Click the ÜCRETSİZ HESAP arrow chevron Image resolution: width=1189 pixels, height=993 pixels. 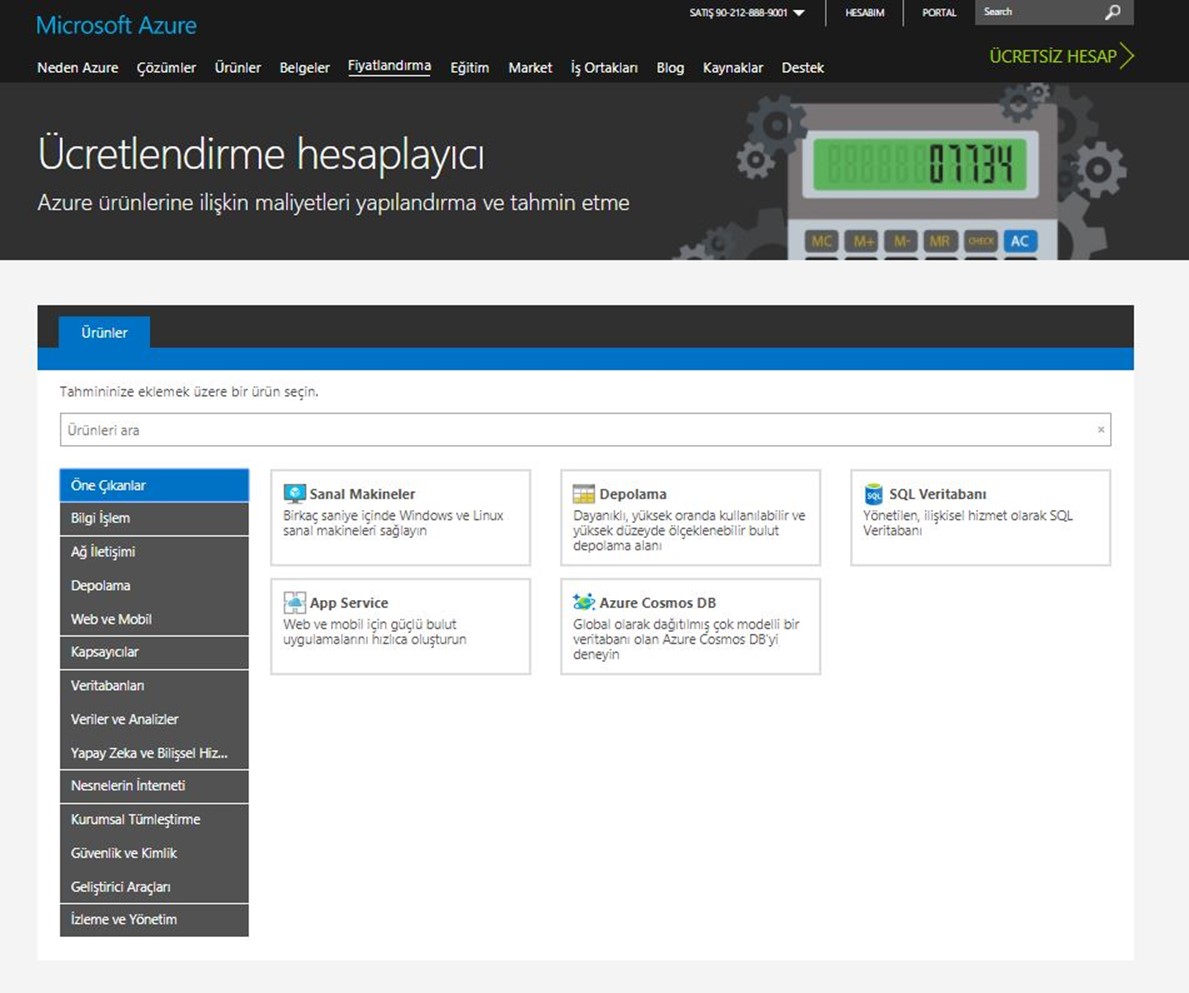pos(1127,55)
